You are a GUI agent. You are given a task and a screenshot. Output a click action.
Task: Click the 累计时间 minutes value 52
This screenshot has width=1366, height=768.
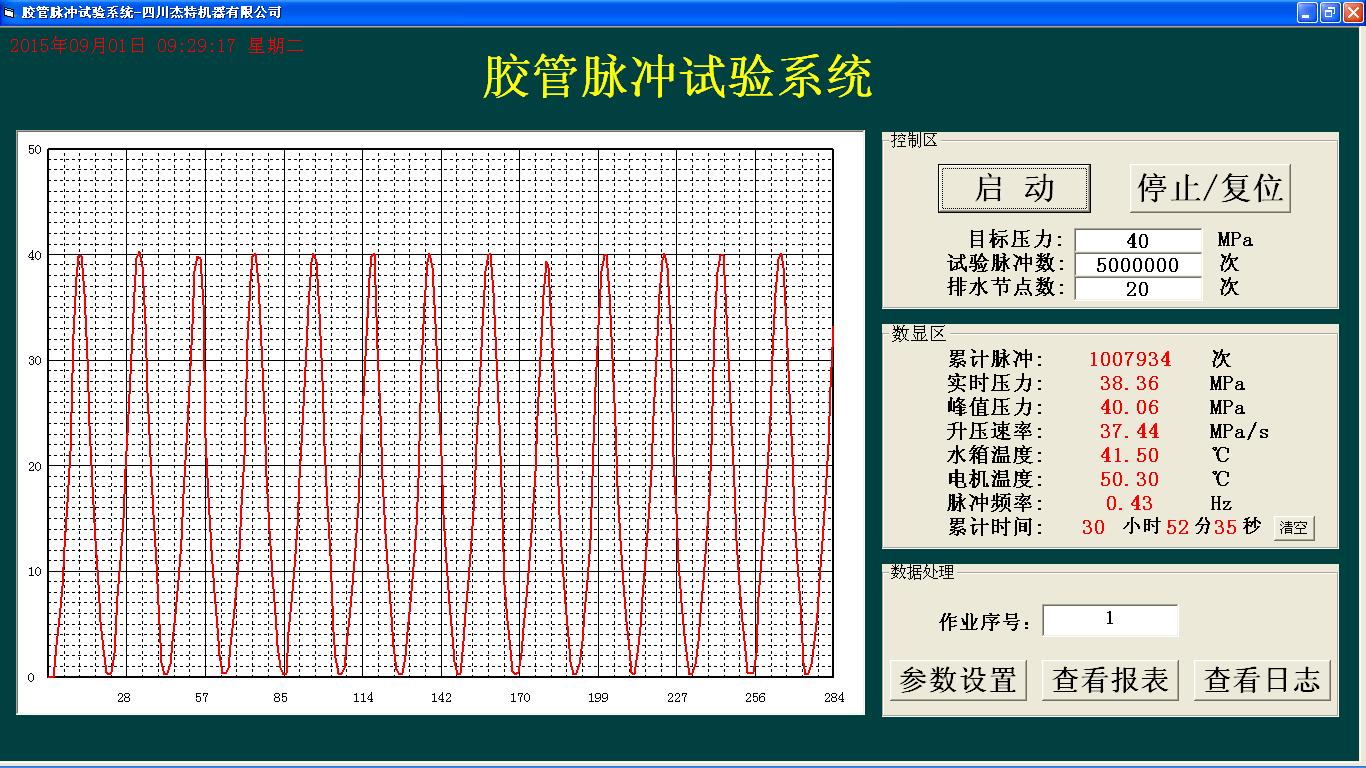pos(1178,527)
